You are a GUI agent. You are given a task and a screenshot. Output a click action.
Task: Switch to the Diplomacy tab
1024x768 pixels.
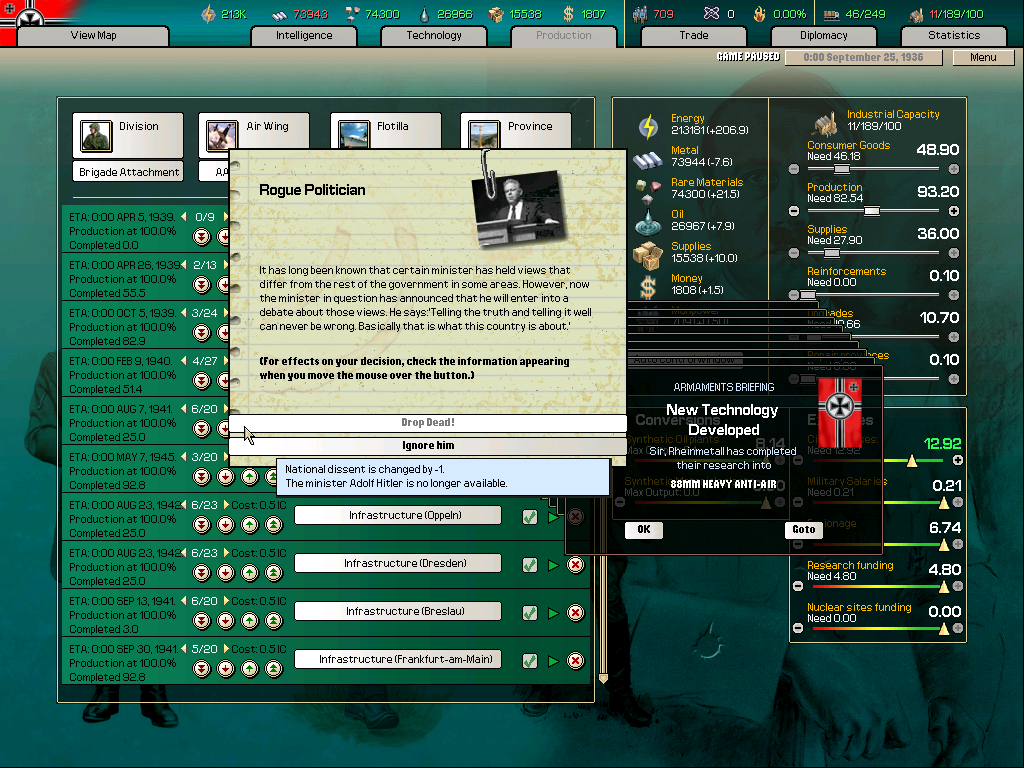click(823, 36)
